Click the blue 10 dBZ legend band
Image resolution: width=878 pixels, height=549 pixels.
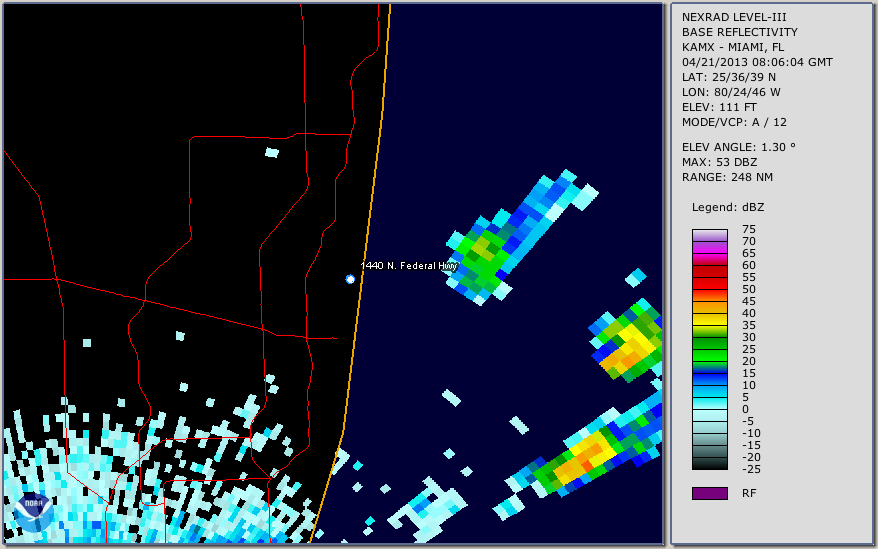coord(709,379)
